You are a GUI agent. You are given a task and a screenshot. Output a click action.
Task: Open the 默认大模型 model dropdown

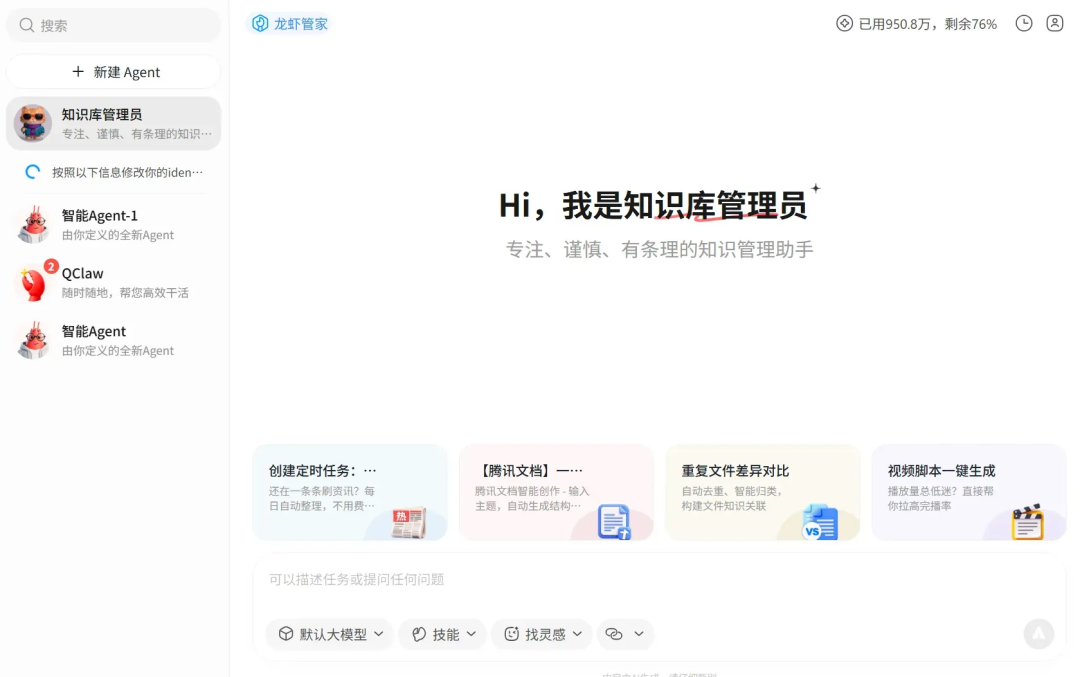330,634
